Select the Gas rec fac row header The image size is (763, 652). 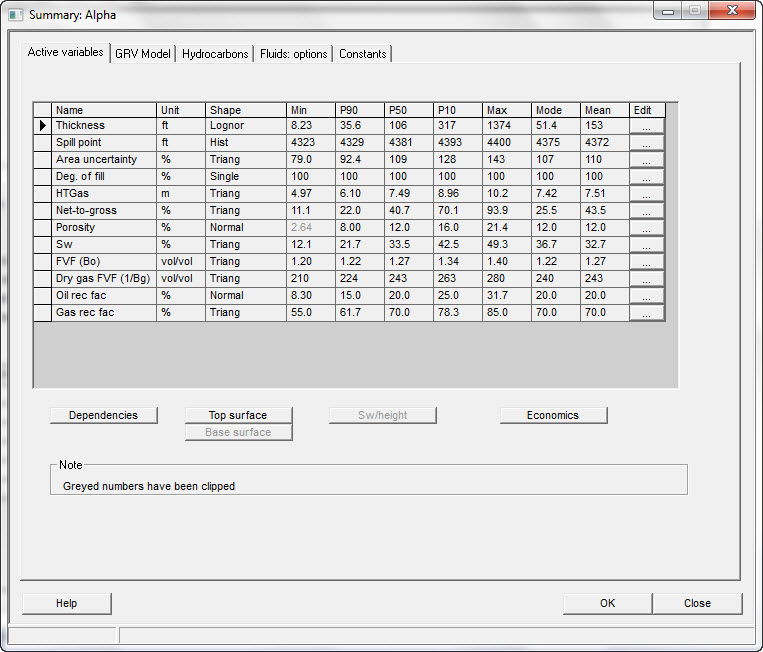tap(42, 313)
